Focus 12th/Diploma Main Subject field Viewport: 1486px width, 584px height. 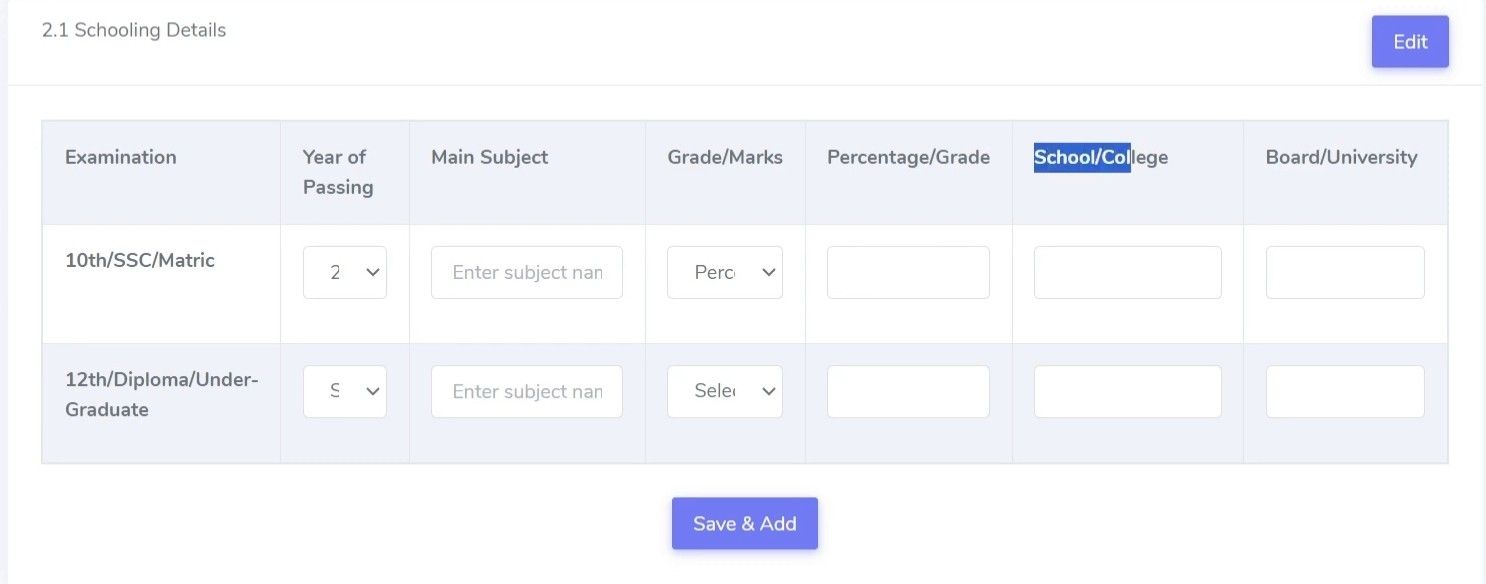(526, 391)
